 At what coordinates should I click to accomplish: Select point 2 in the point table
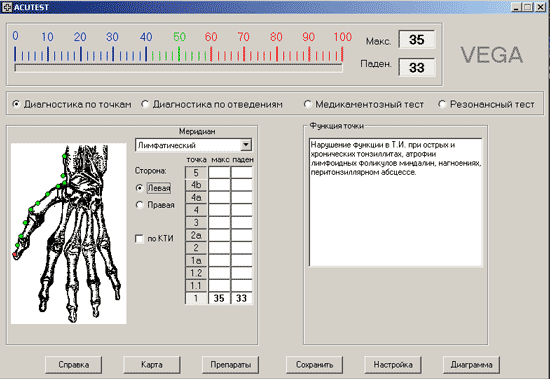pyautogui.click(x=196, y=248)
